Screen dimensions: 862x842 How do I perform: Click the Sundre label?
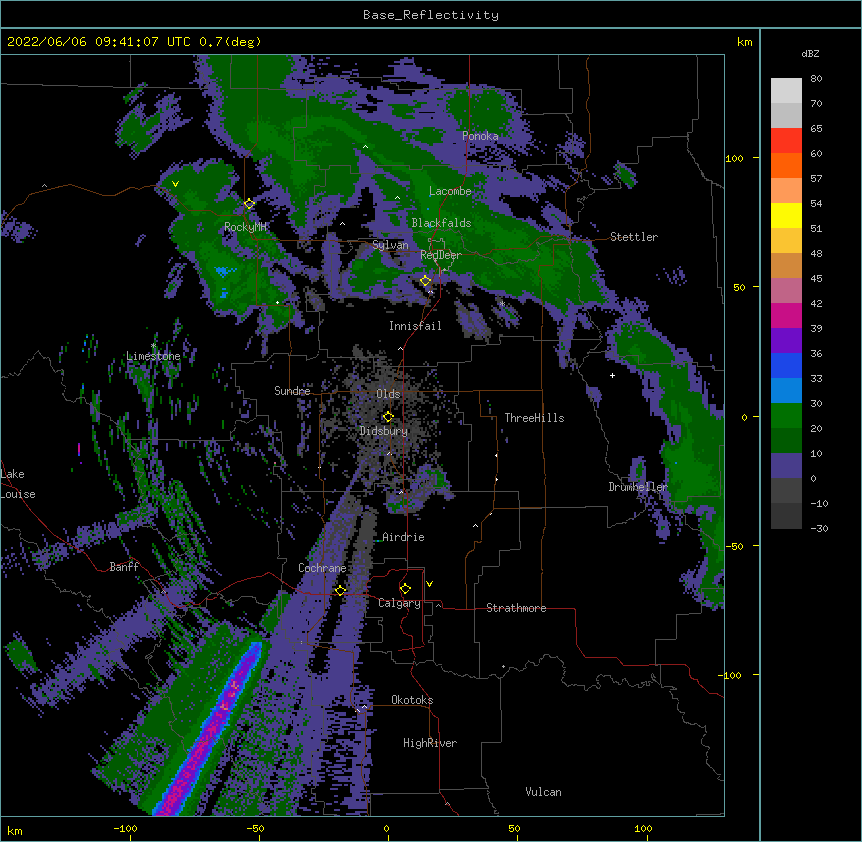tap(292, 391)
